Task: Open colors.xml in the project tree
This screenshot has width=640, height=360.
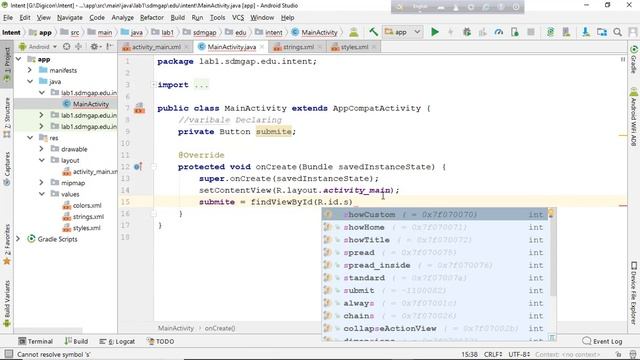Action: 87,205
